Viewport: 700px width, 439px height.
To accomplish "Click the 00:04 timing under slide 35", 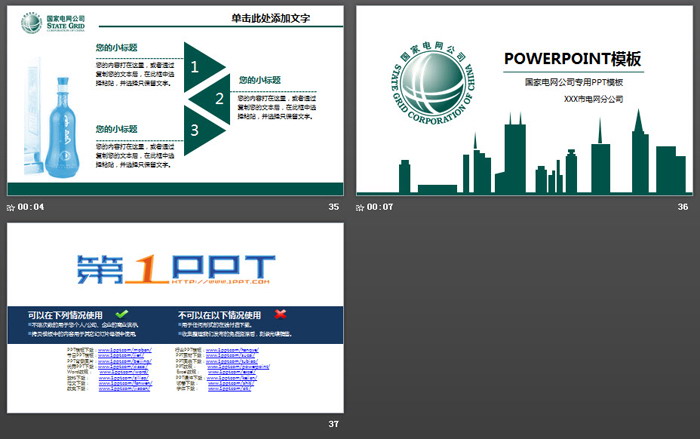I will pyautogui.click(x=31, y=207).
